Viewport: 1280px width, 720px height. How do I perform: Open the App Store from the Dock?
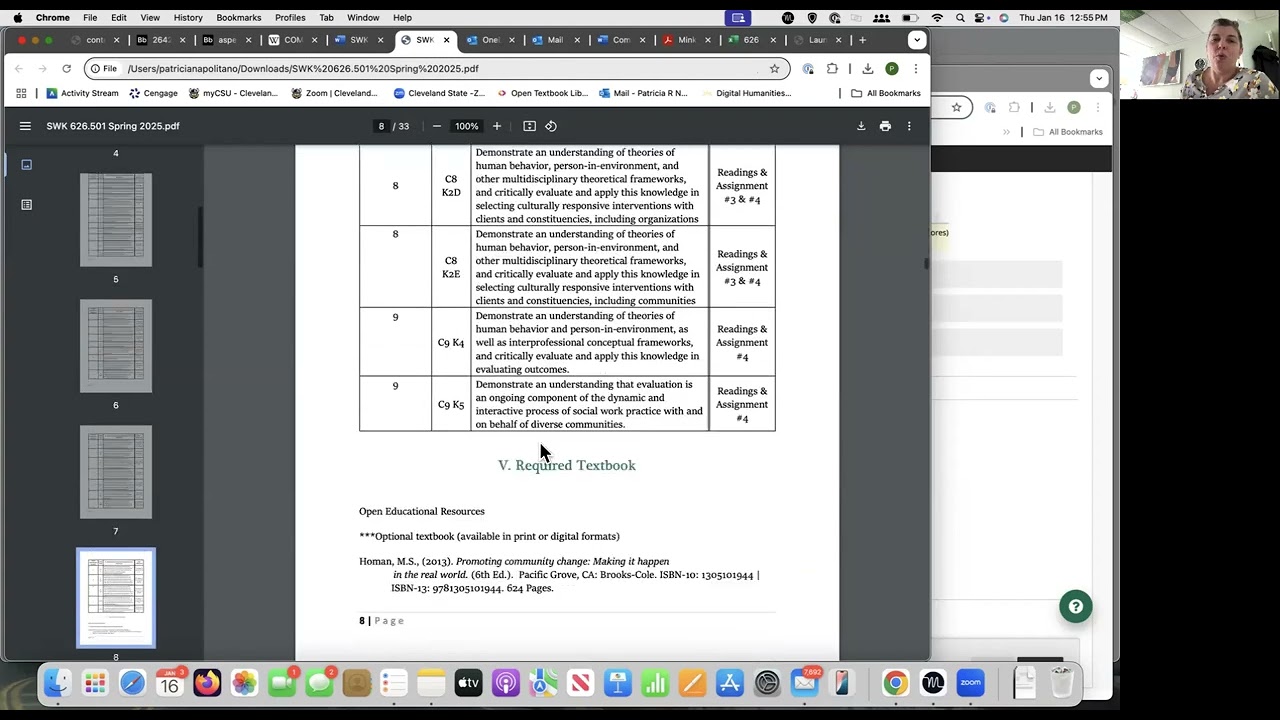(x=729, y=683)
